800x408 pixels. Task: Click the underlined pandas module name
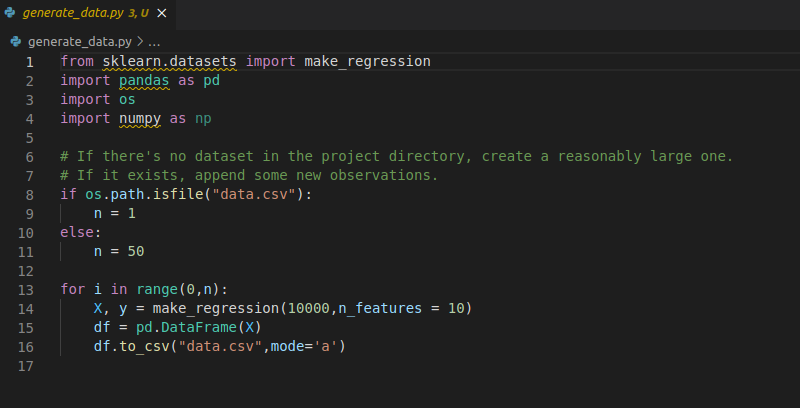(144, 81)
